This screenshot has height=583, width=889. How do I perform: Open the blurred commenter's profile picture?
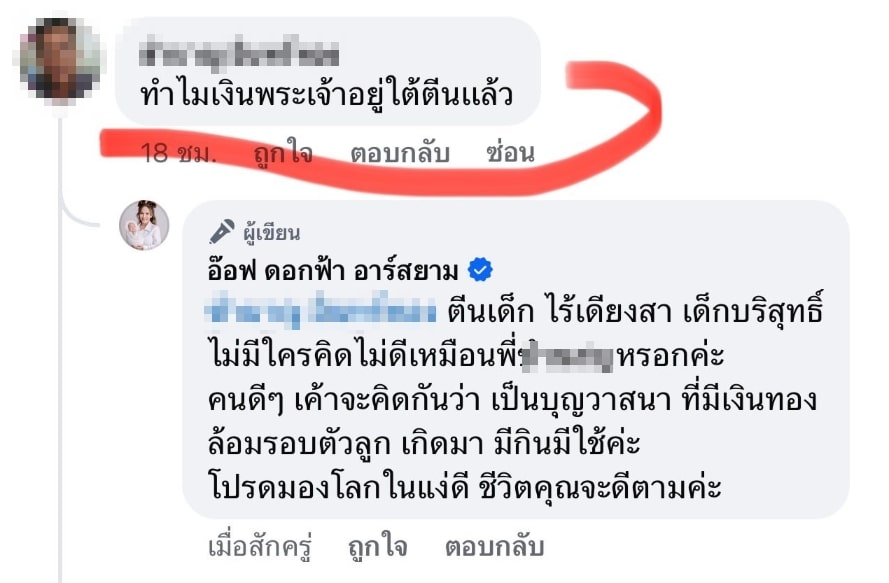(x=61, y=58)
